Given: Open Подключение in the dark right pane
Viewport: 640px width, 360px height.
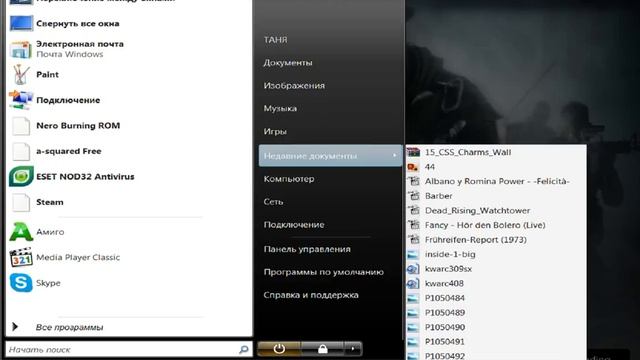Looking at the screenshot, I should coord(294,224).
